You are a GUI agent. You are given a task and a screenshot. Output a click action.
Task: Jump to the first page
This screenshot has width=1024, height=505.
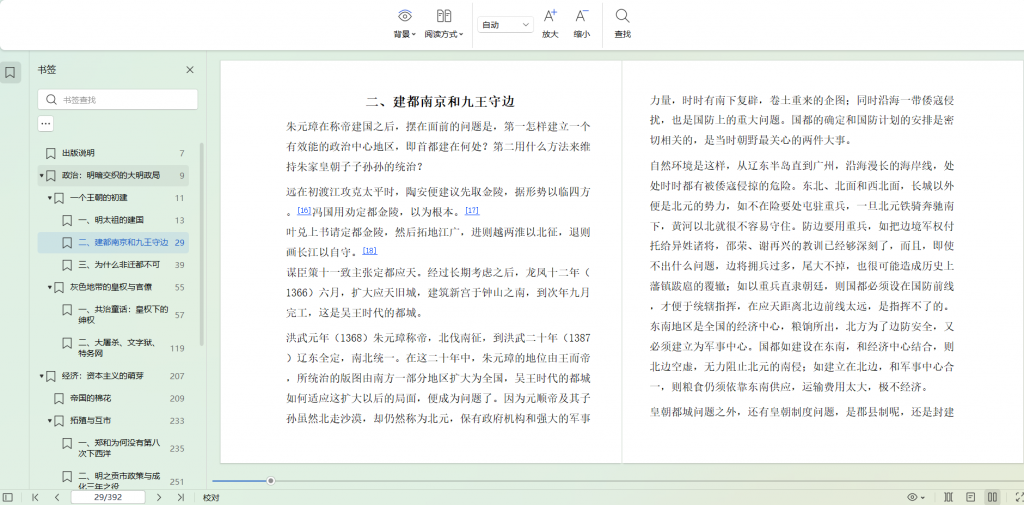[x=35, y=497]
